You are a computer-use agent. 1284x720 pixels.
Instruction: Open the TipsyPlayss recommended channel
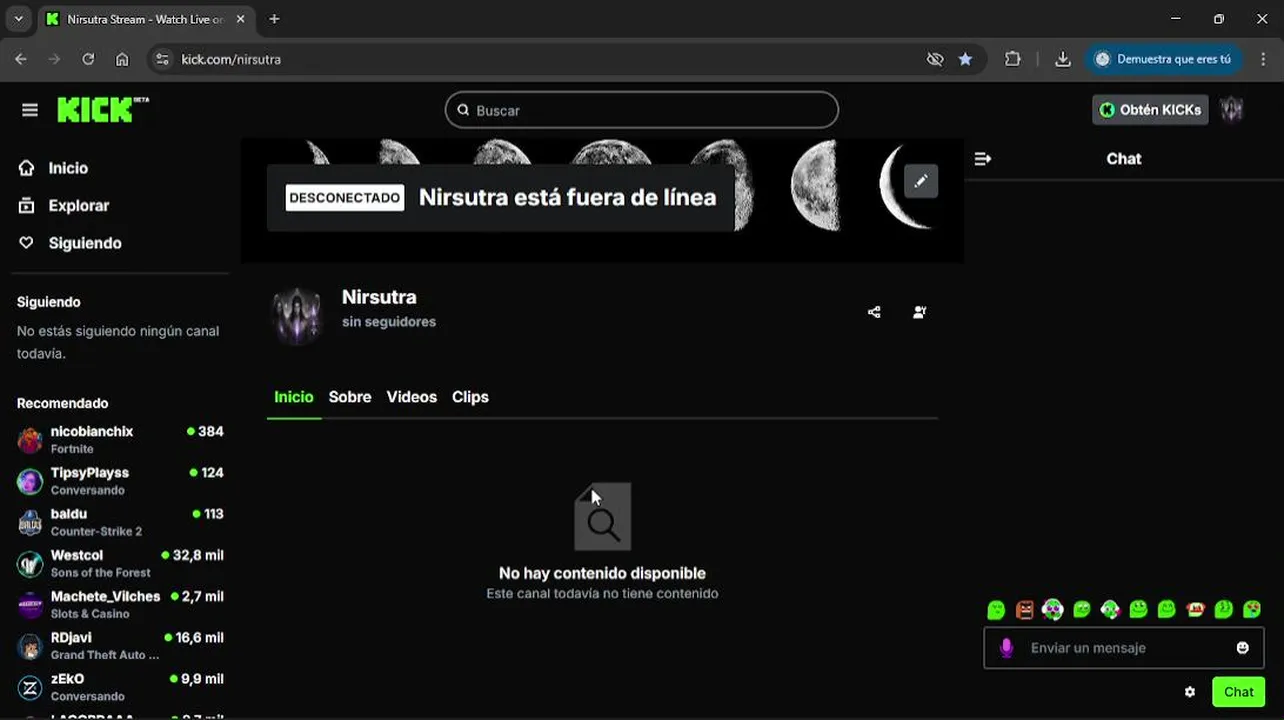point(120,481)
